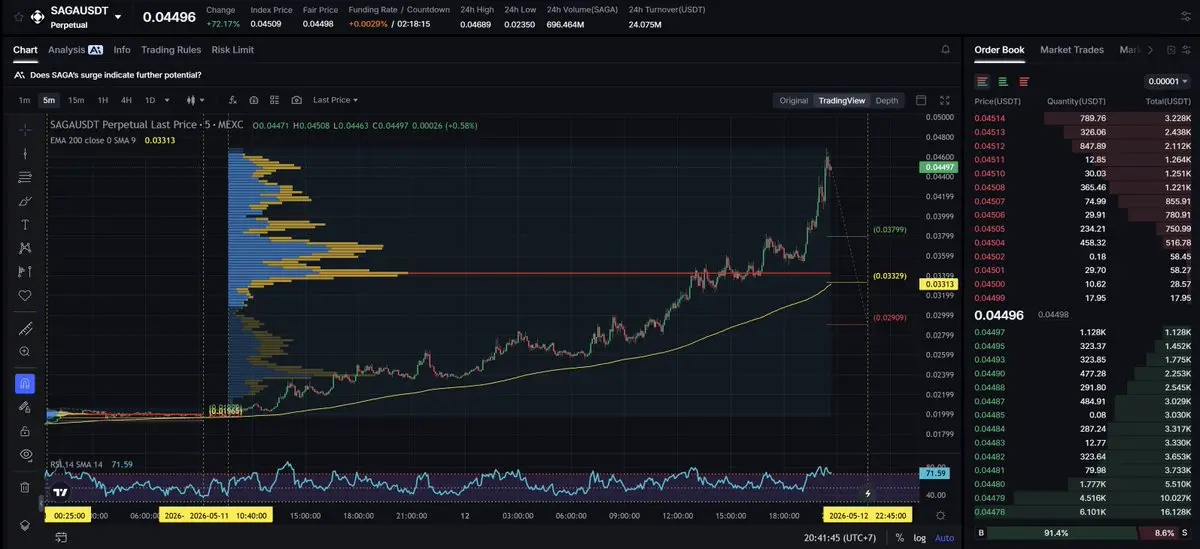1200x549 pixels.
Task: Click the chart window layout icon
Action: (921, 100)
